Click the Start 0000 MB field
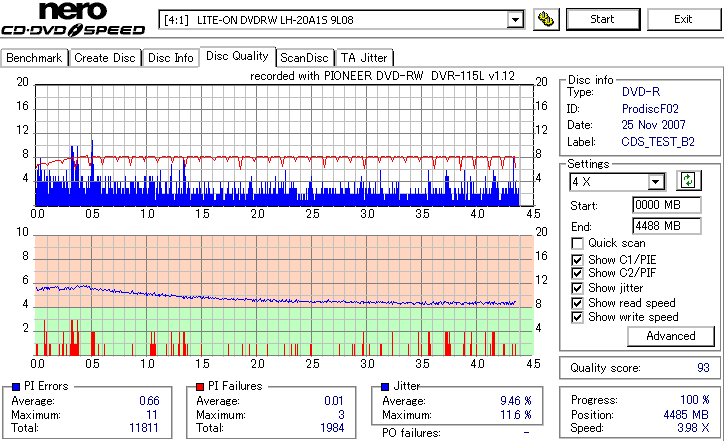Screen dimensions: 724x441 (x=666, y=205)
